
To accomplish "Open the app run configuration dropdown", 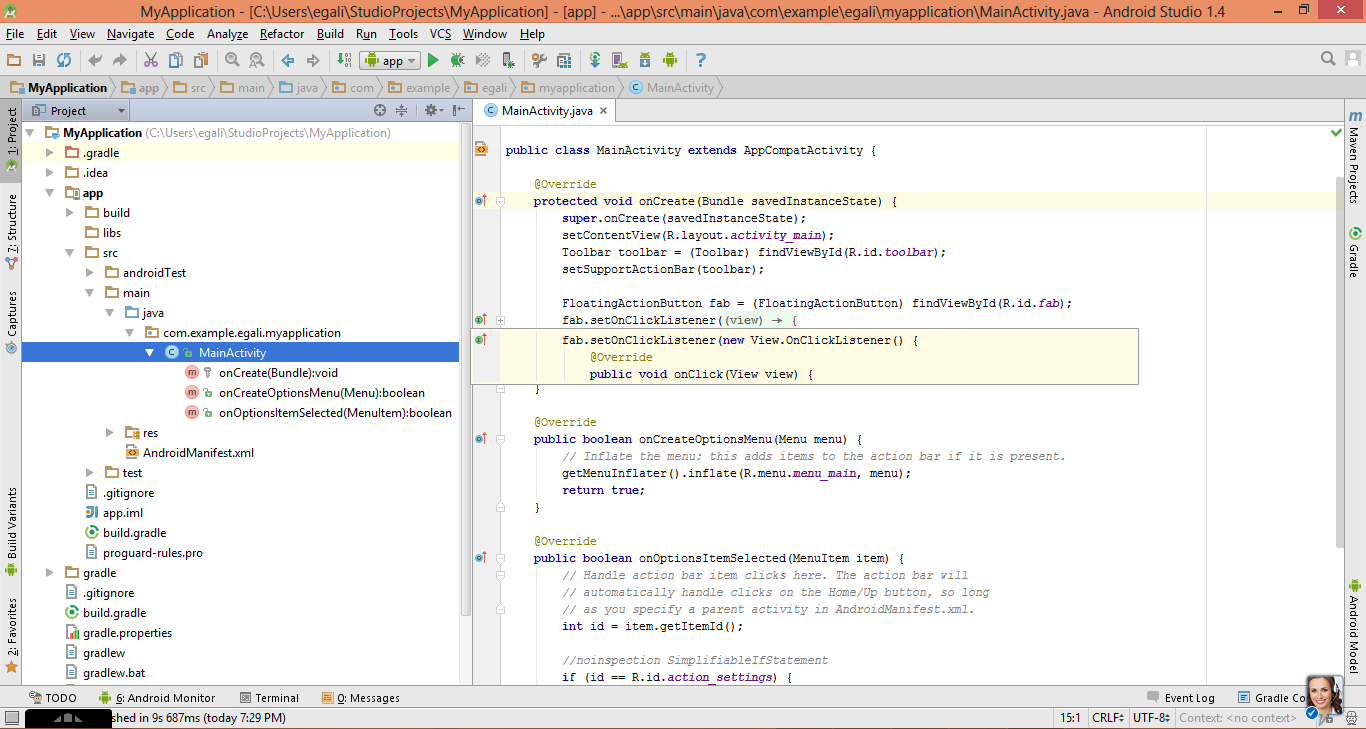I will click(x=389, y=61).
